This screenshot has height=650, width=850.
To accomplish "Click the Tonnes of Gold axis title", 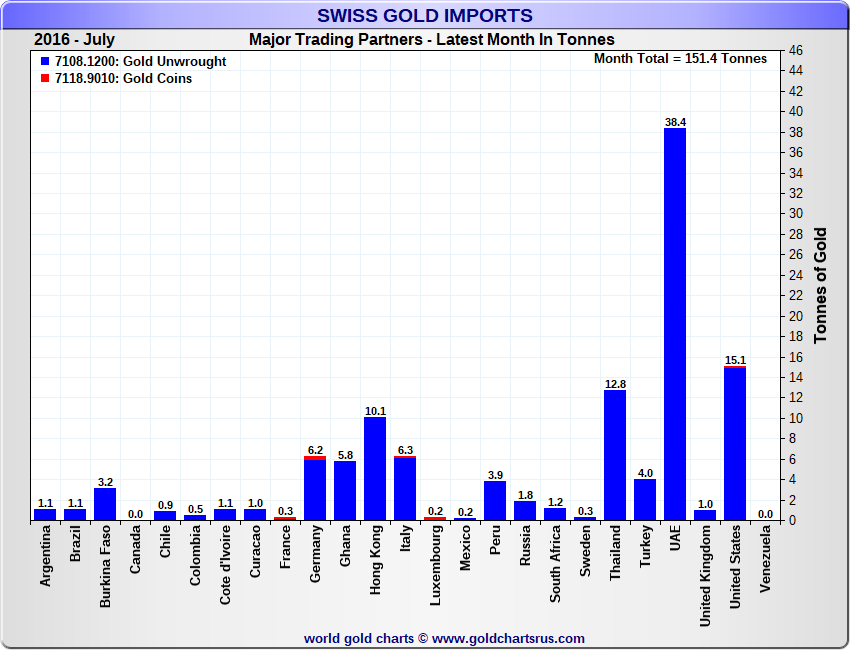I will pos(820,285).
